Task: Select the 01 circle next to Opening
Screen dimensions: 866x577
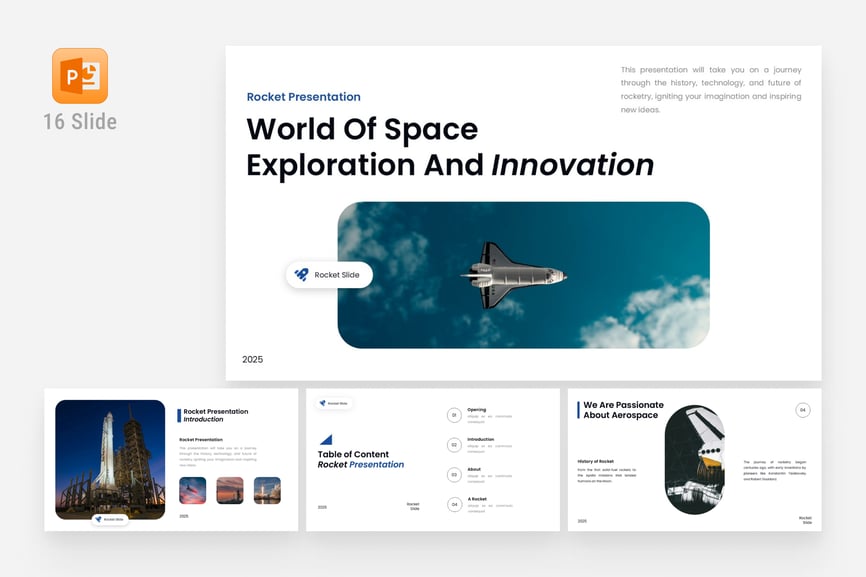Action: tap(454, 414)
